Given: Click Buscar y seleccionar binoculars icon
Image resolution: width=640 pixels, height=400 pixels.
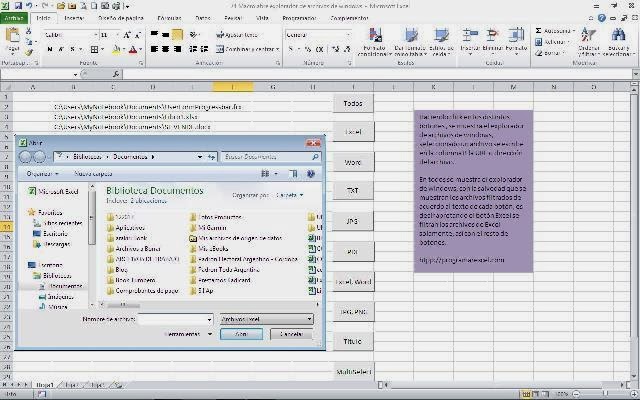Looking at the screenshot, I should point(619,36).
